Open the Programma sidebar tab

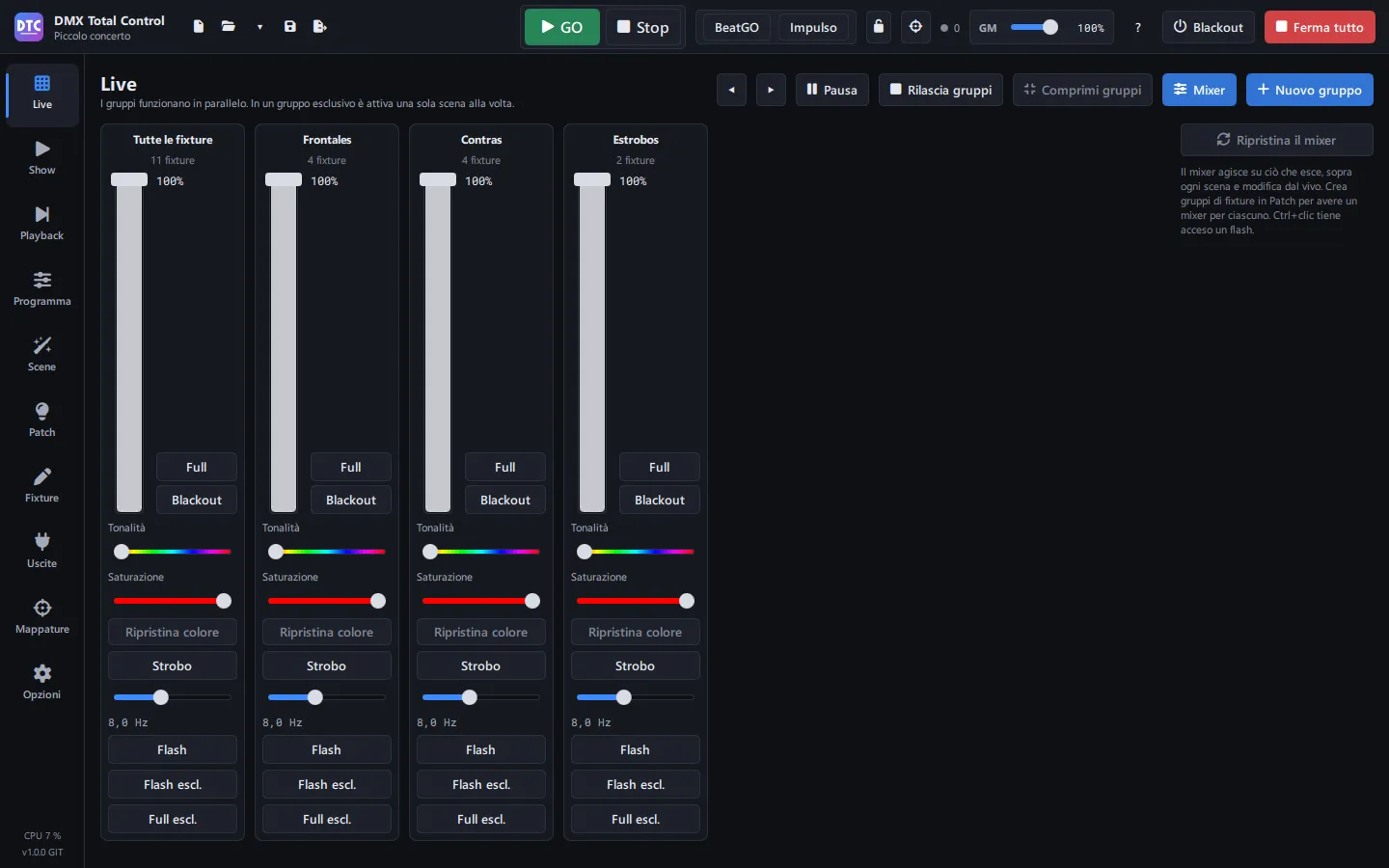pos(42,289)
